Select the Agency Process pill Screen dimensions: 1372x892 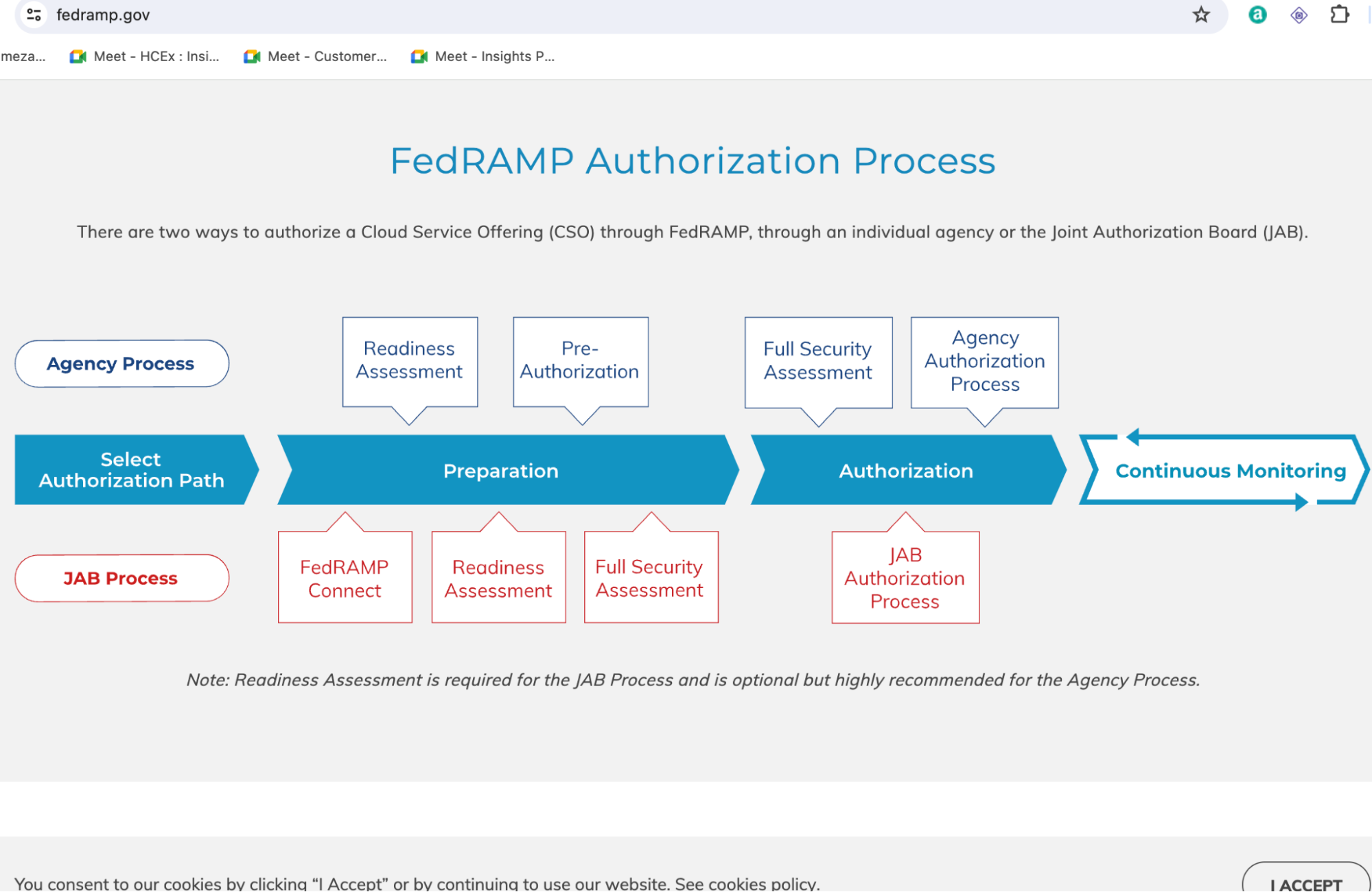coord(121,364)
